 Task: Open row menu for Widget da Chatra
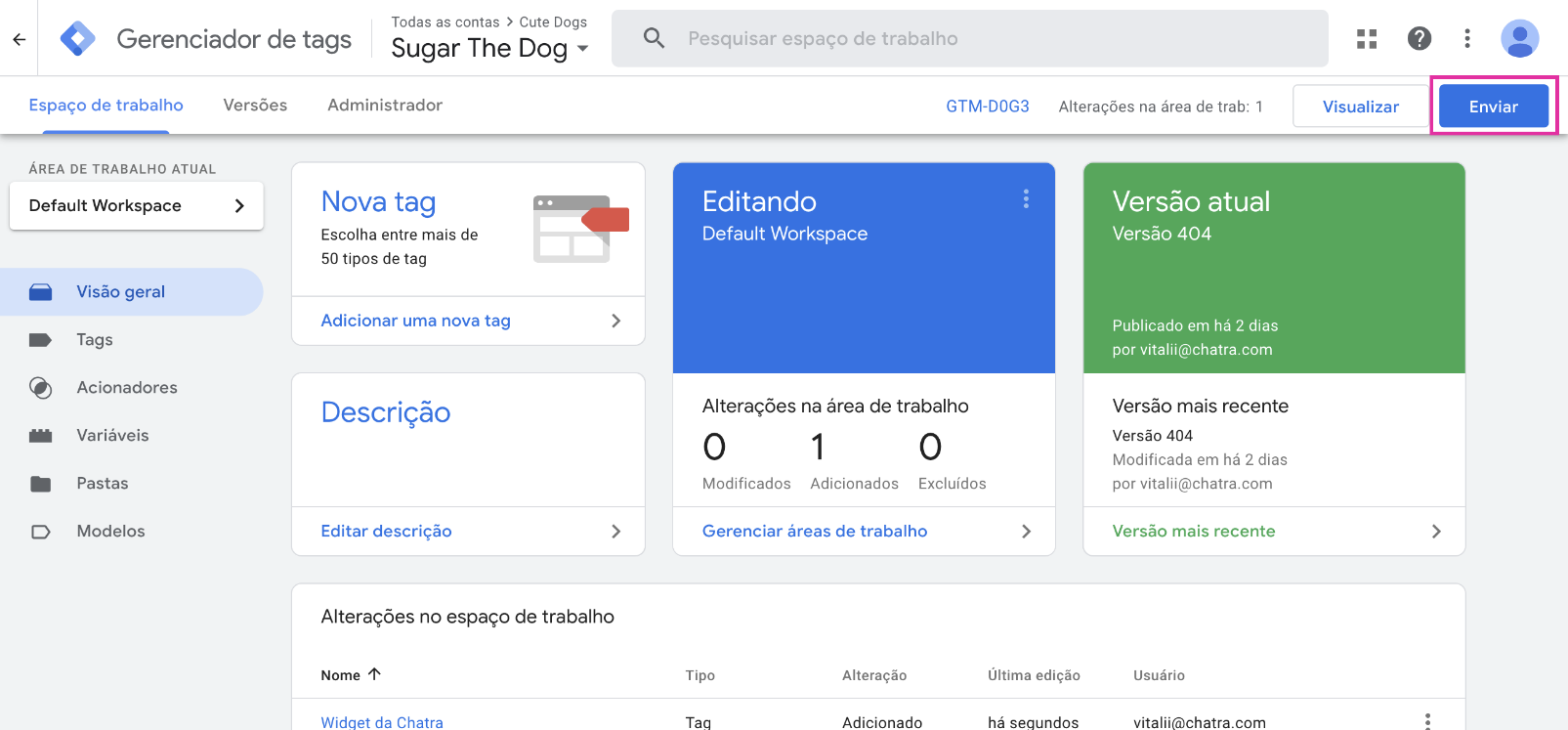[1427, 721]
